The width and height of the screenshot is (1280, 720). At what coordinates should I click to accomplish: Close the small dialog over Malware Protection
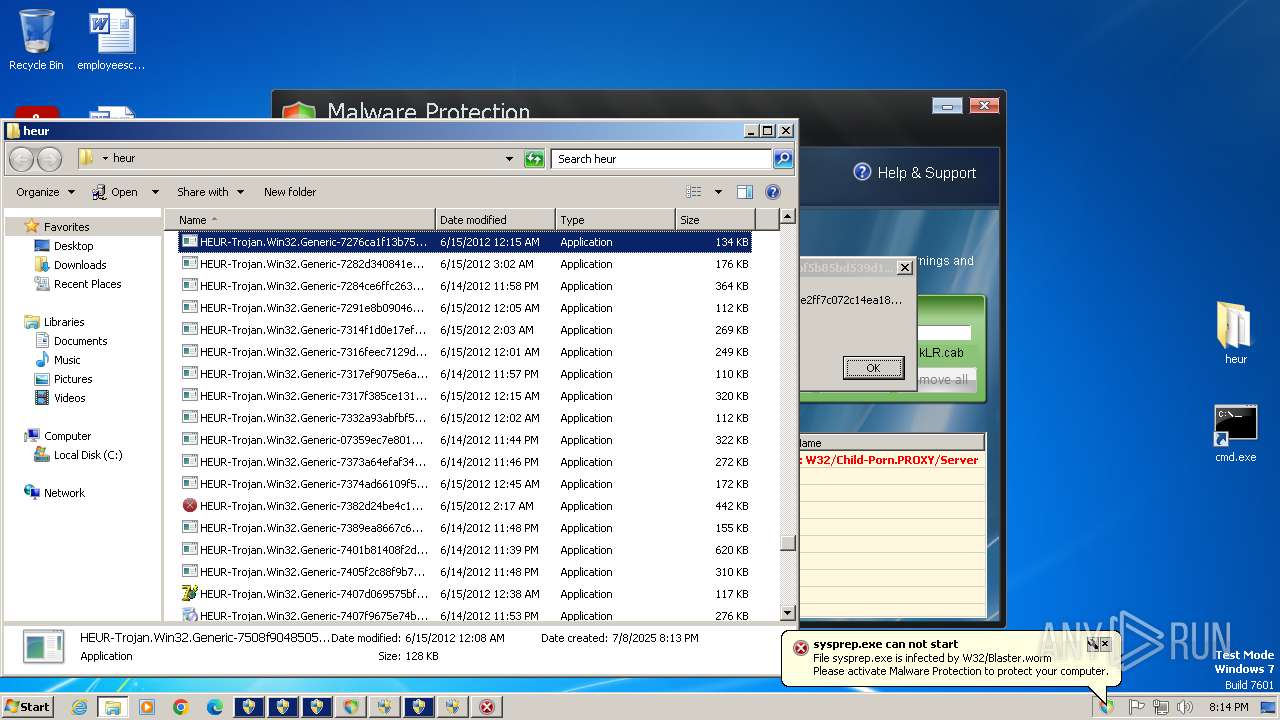[x=904, y=268]
